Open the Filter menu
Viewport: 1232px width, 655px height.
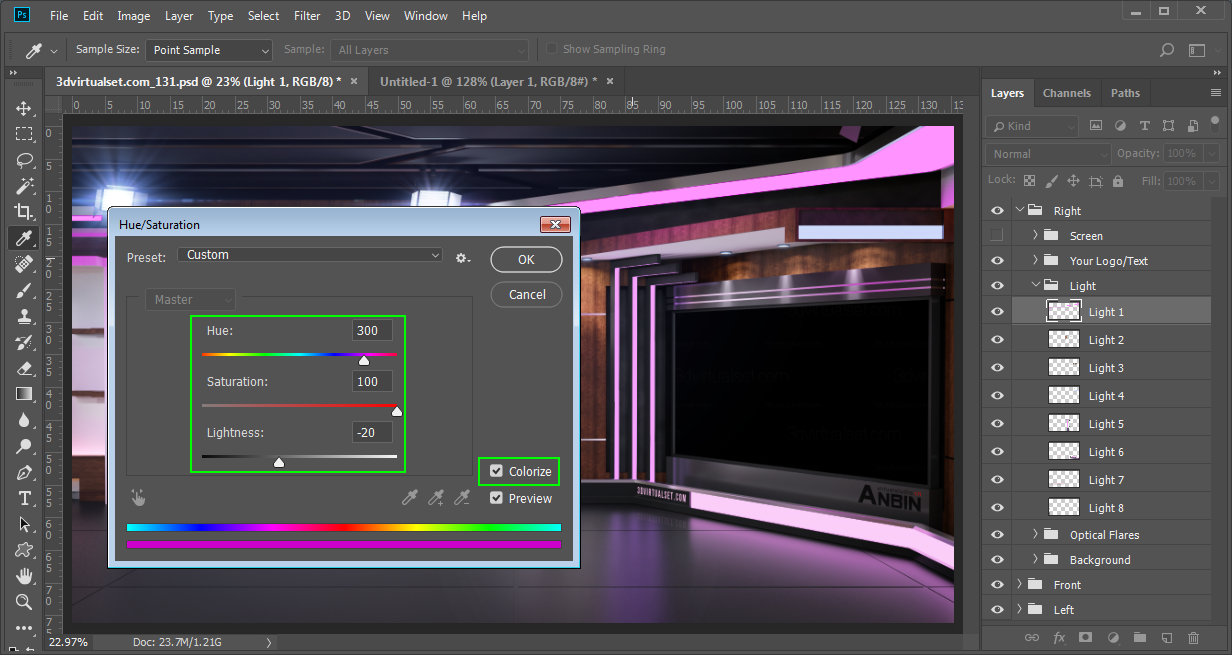pyautogui.click(x=306, y=15)
